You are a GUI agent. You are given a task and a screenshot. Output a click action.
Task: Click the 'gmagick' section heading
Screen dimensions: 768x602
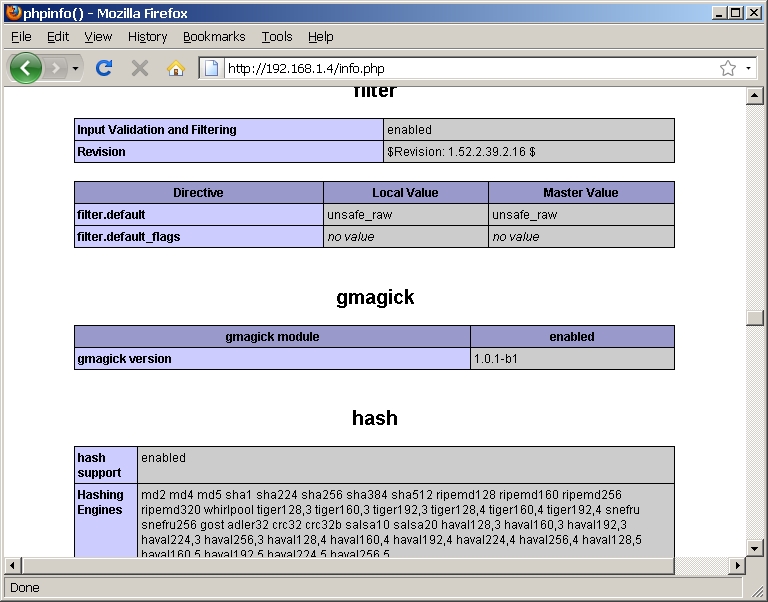pos(375,297)
